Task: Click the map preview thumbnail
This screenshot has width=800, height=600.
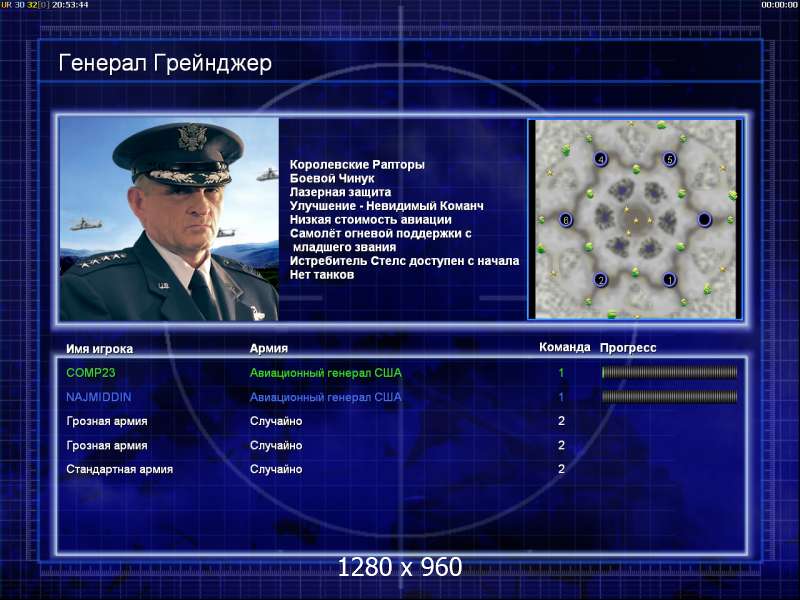Action: tap(635, 219)
